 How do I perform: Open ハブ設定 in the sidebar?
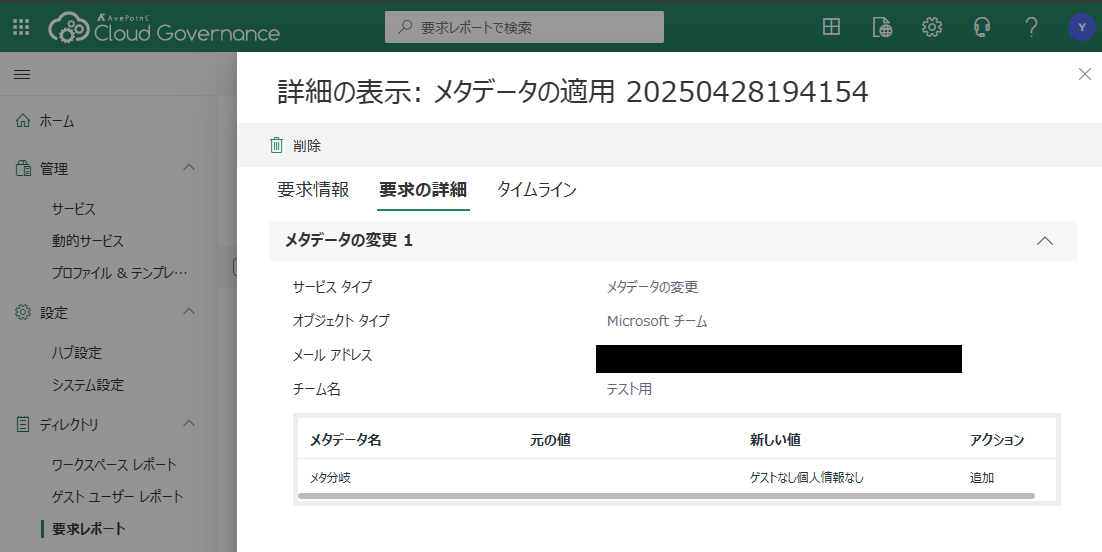(x=77, y=352)
